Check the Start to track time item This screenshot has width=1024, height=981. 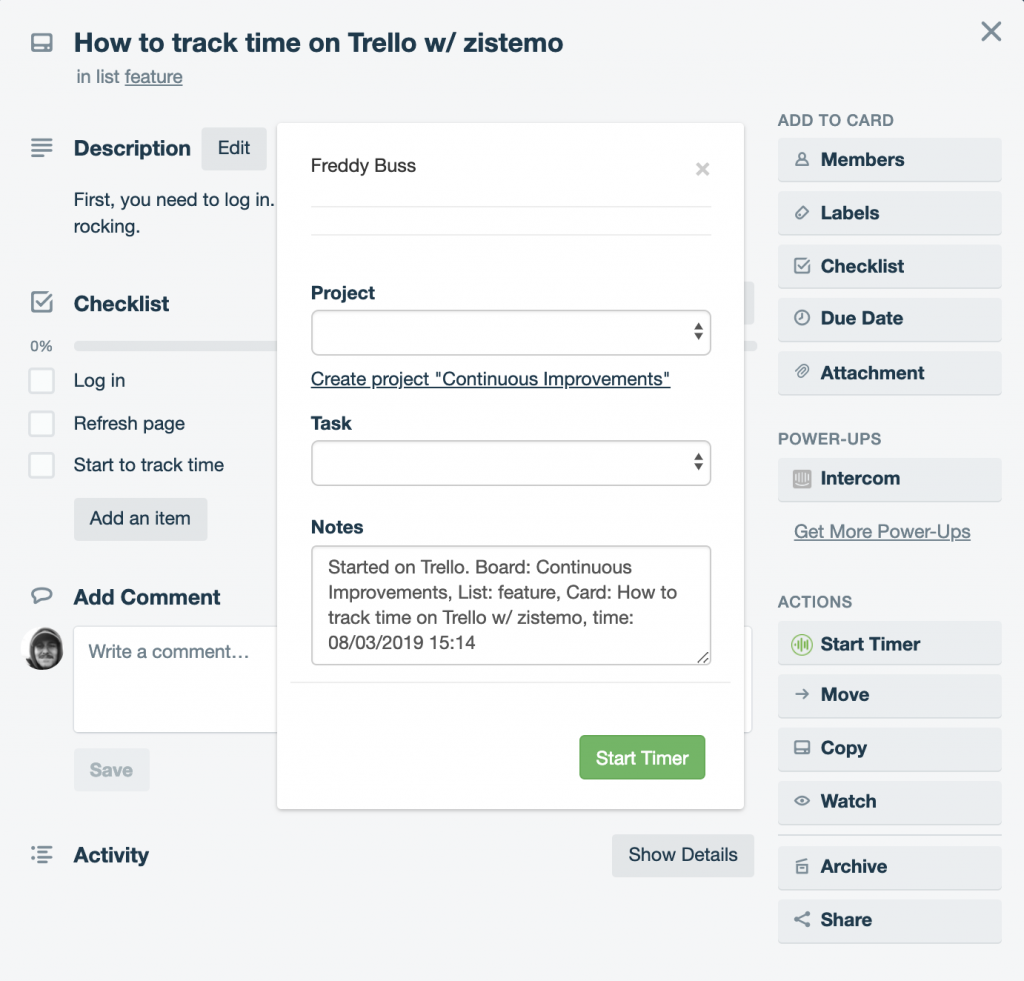(x=42, y=465)
